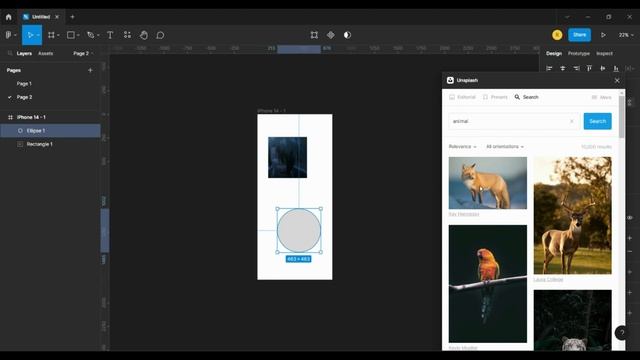Click the align right icon
The width and height of the screenshot is (640, 360).
pos(576,68)
